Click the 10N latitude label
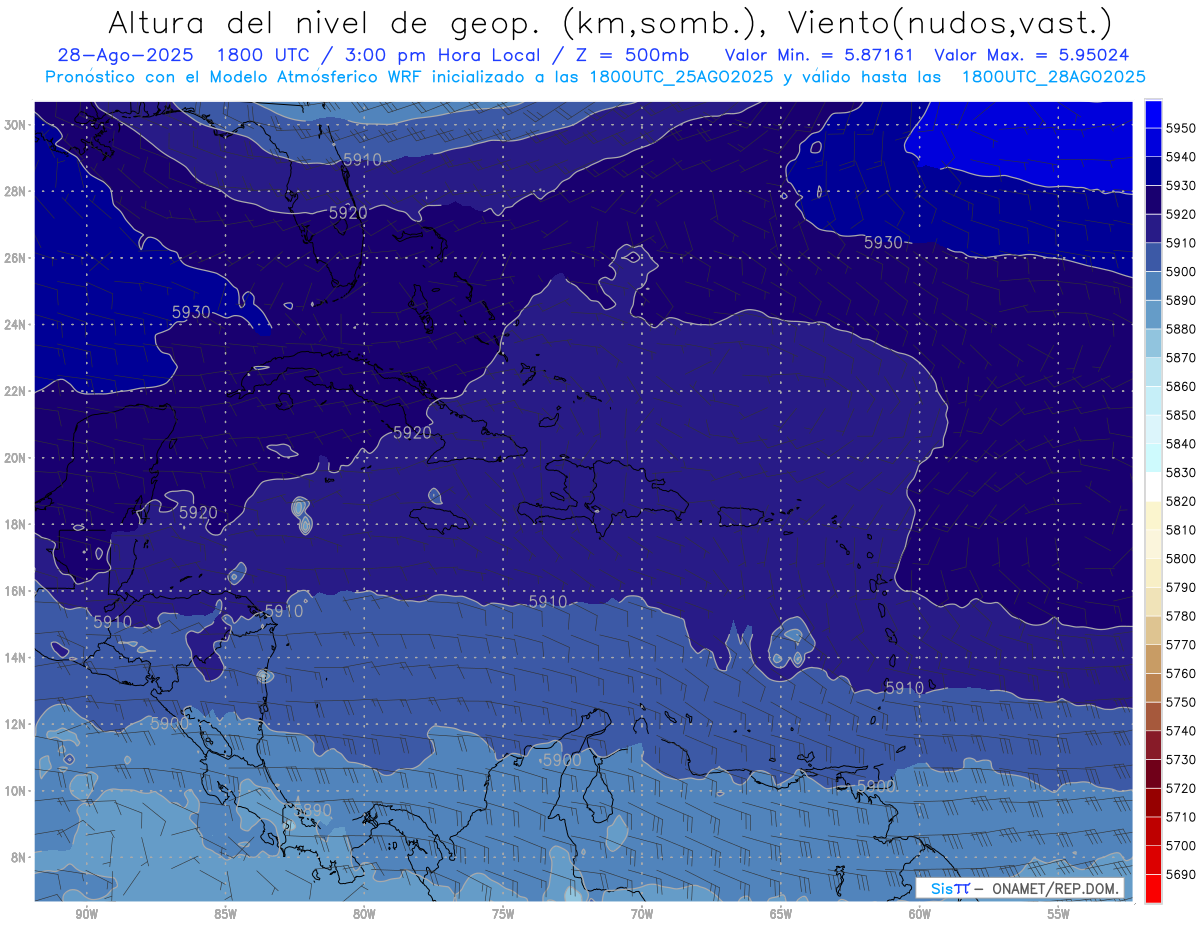Image resolution: width=1200 pixels, height=927 pixels. (15, 791)
